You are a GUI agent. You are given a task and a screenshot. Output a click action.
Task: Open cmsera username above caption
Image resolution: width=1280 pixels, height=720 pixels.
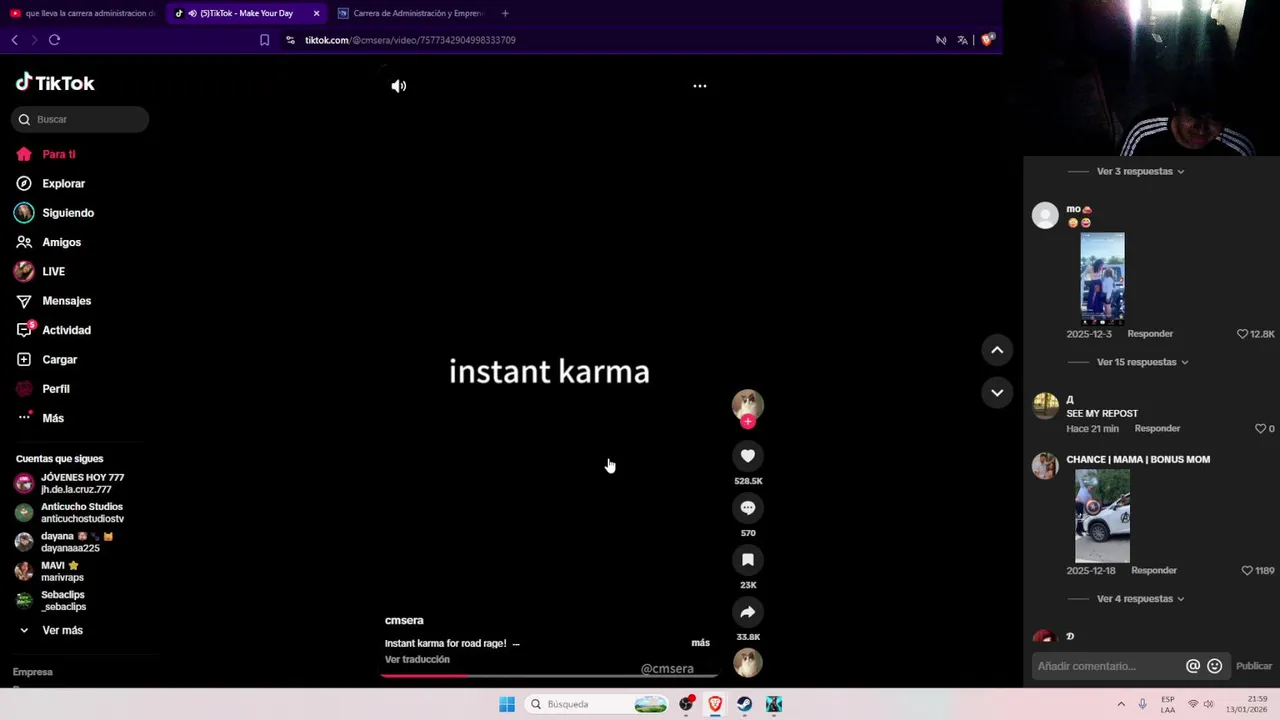[x=404, y=621]
